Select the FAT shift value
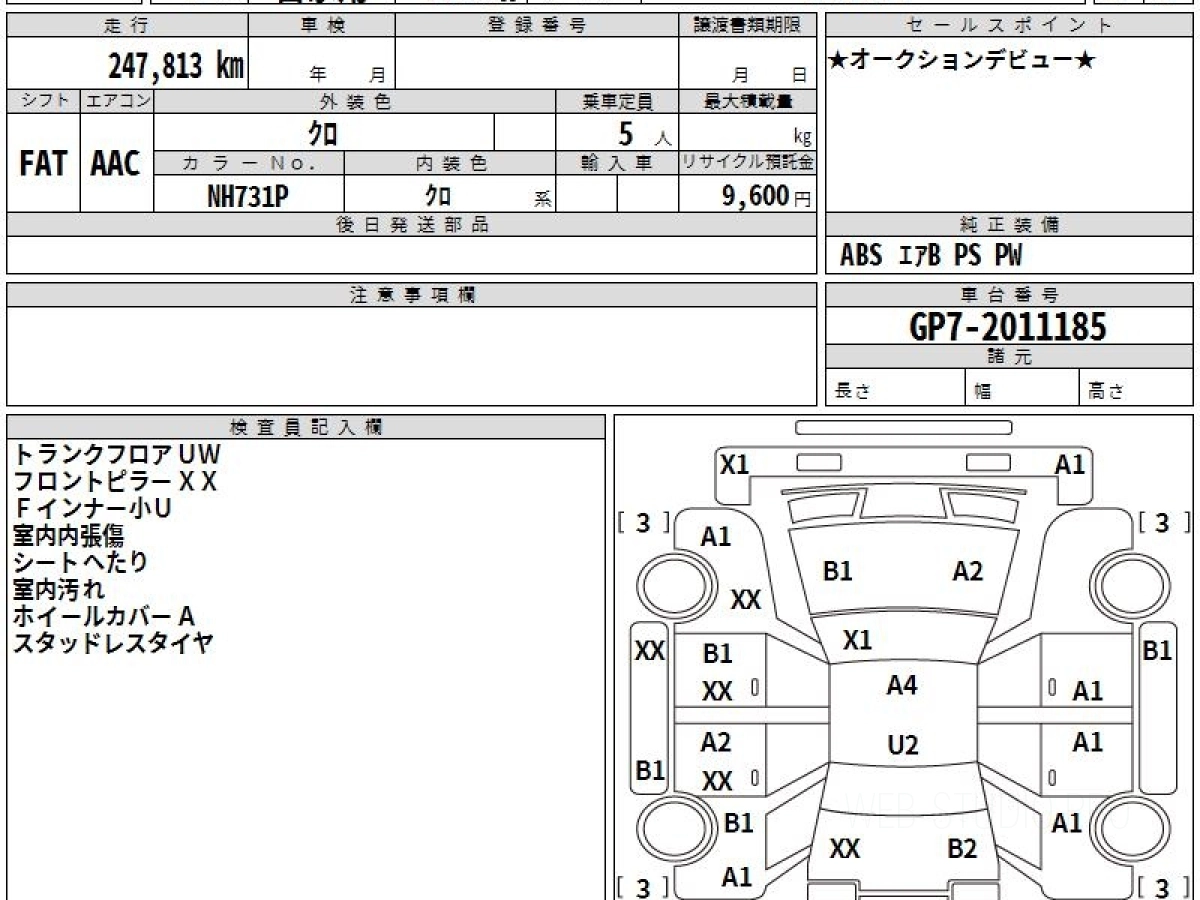Viewport: 1200px width, 900px height. (x=43, y=163)
